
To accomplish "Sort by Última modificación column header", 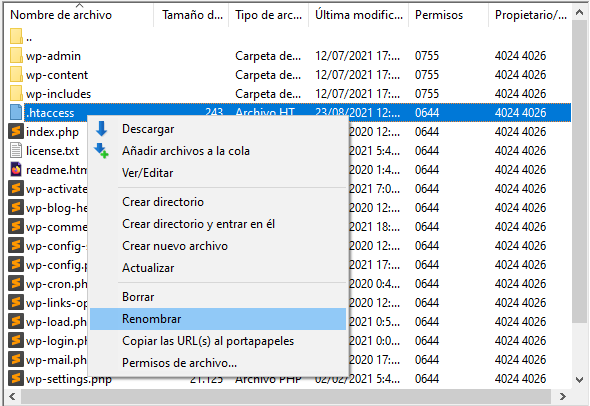I will coord(359,15).
